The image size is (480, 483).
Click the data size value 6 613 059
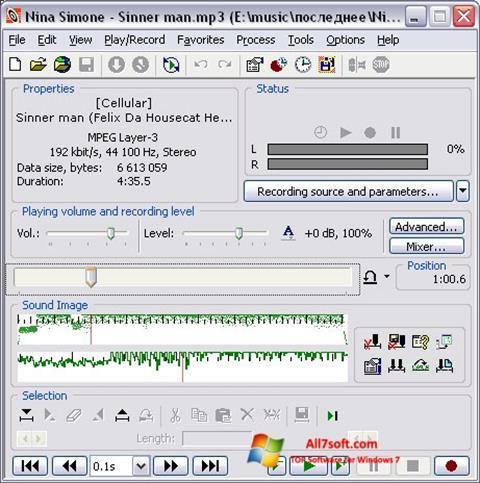point(142,168)
